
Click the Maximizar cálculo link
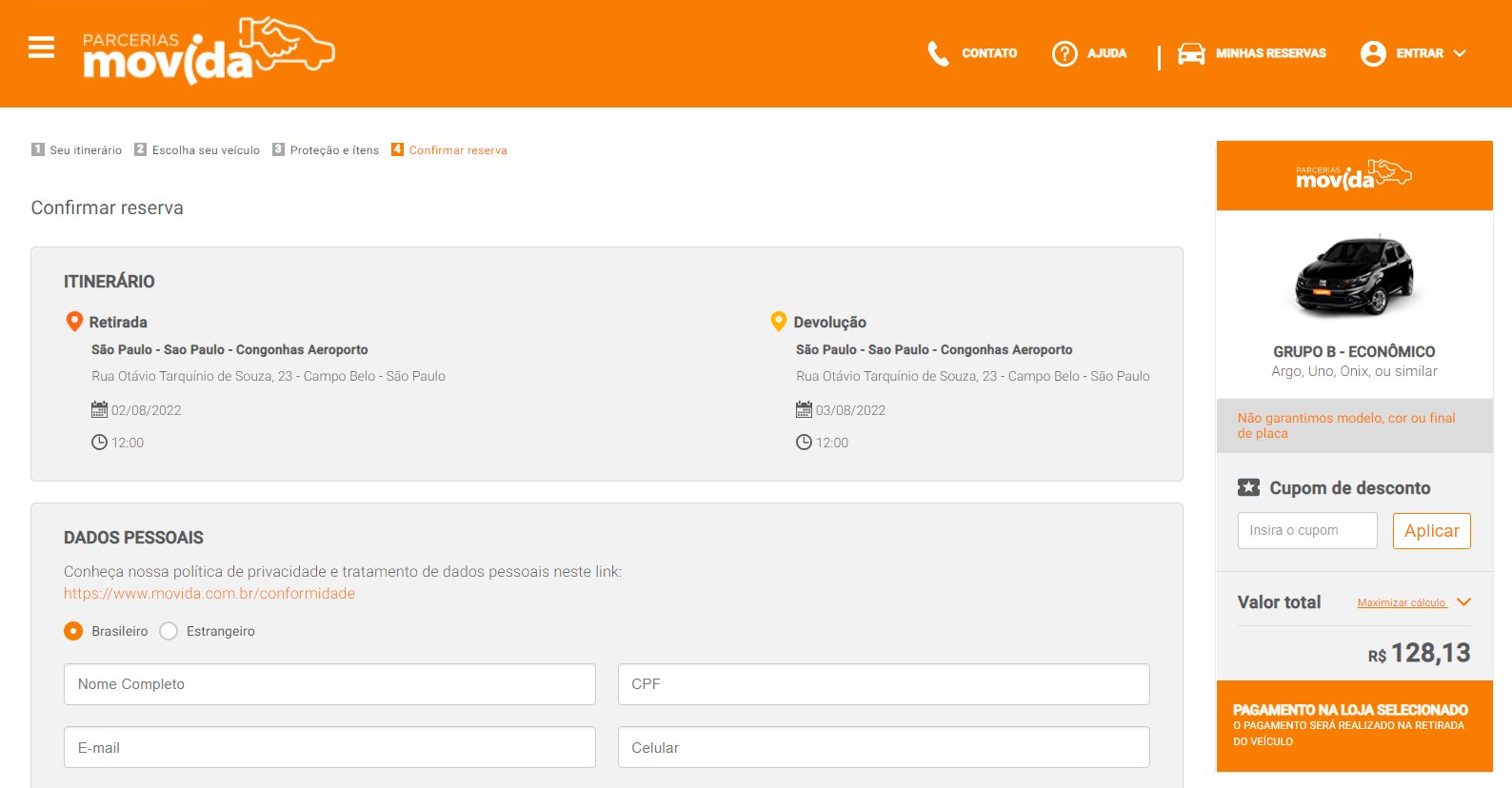tap(1402, 602)
